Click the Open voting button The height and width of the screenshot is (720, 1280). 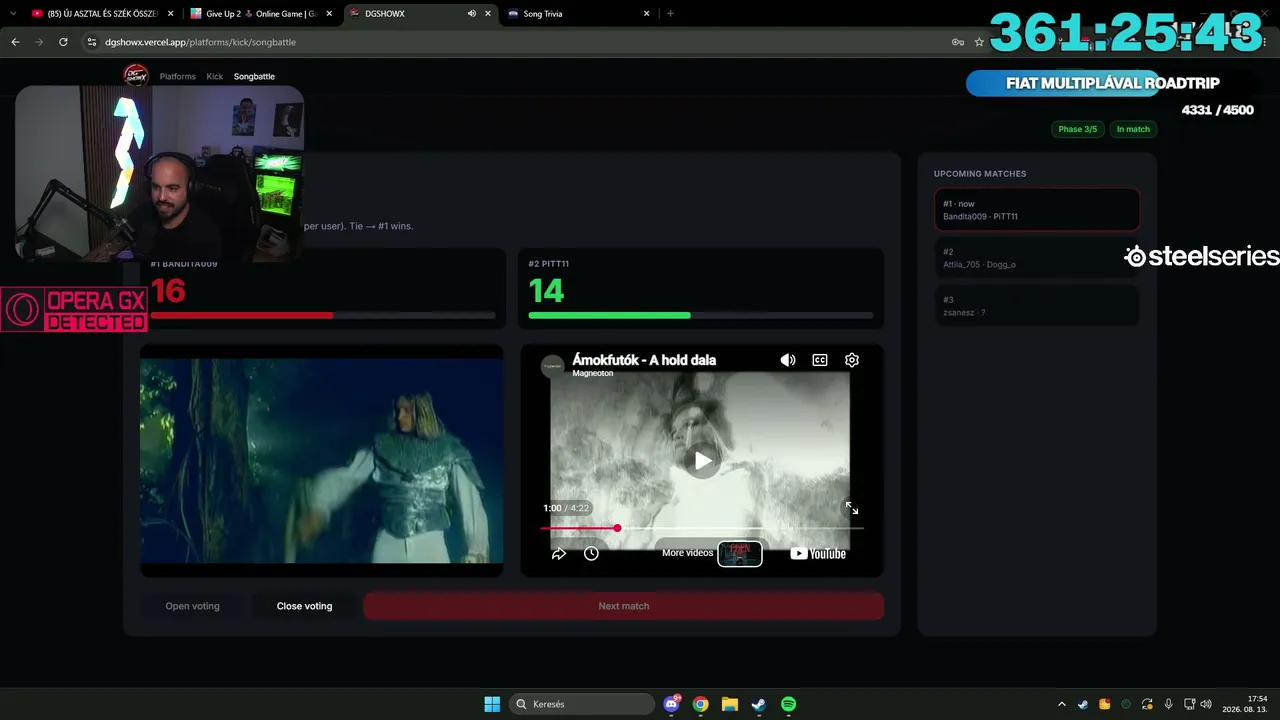click(192, 606)
